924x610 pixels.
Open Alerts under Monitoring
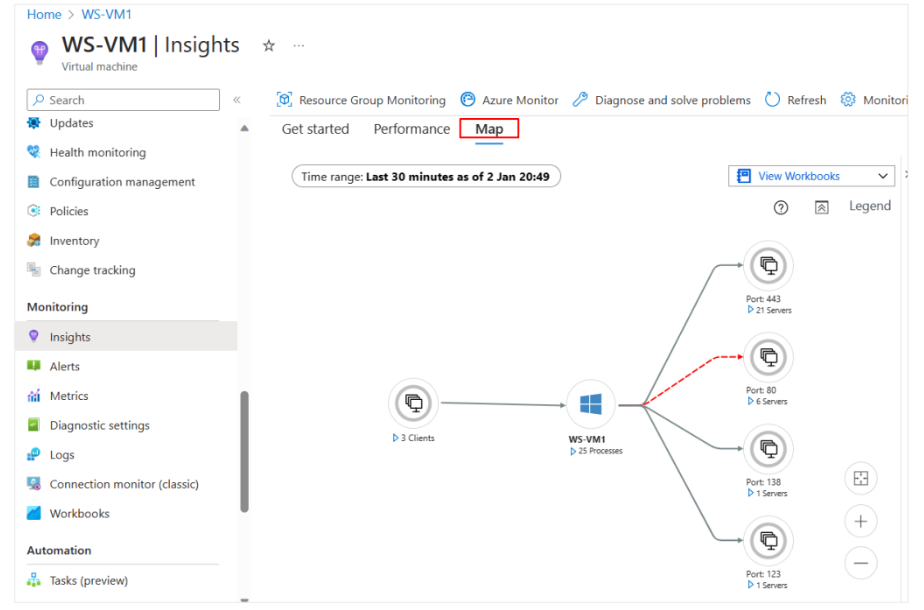[x=53, y=366]
